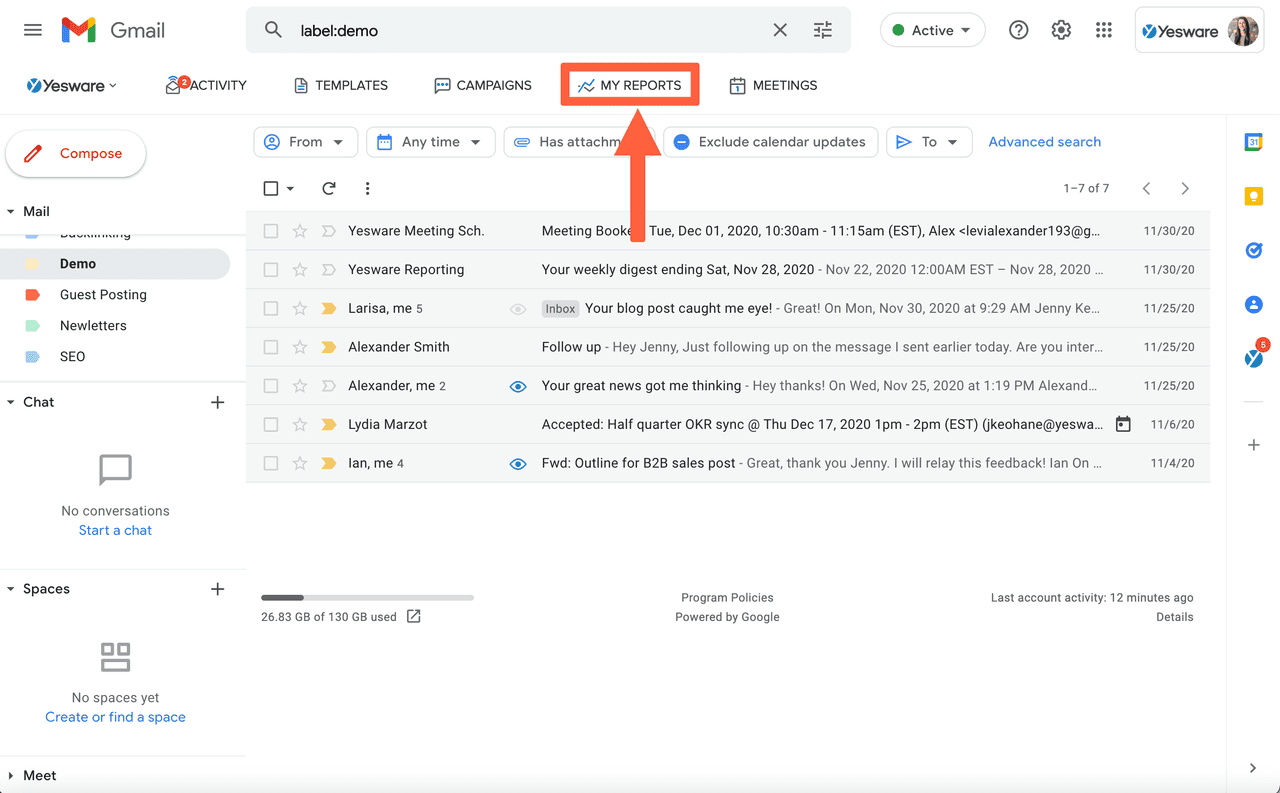The image size is (1280, 793).
Task: Enable the Exclude calendar updates filter
Action: click(770, 142)
